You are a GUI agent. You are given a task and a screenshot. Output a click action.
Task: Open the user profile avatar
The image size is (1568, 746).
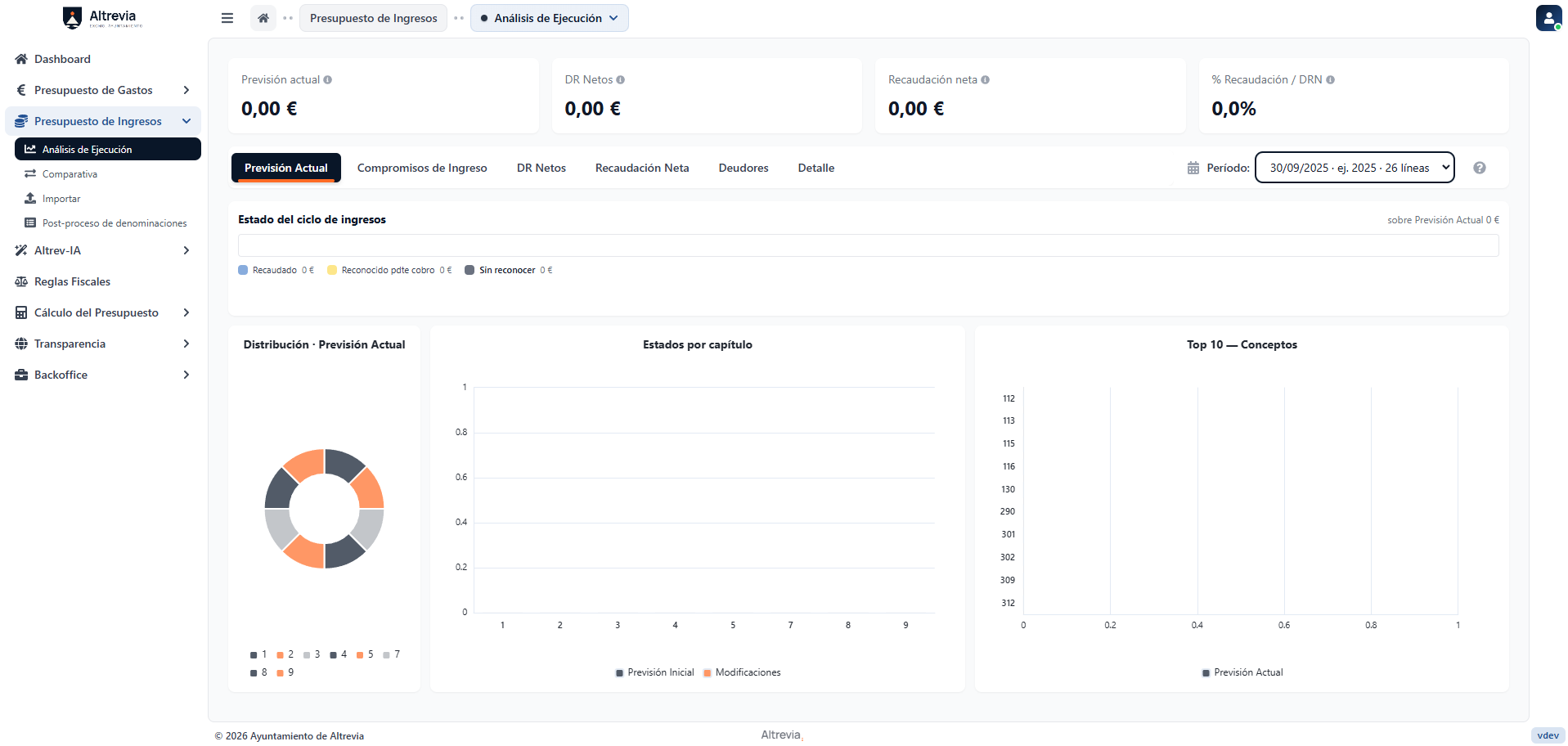[x=1548, y=18]
